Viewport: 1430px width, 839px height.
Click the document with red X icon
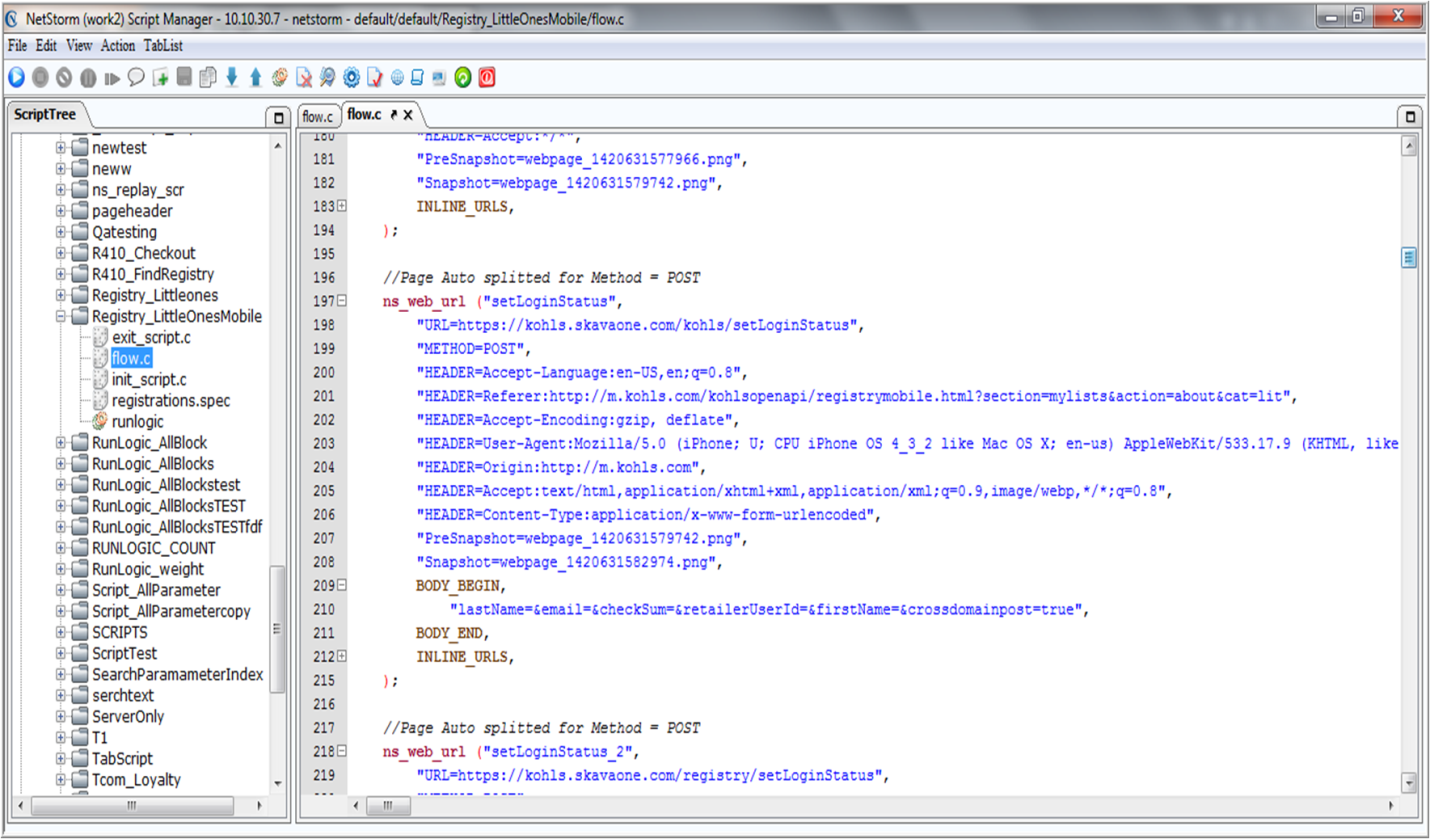click(303, 77)
